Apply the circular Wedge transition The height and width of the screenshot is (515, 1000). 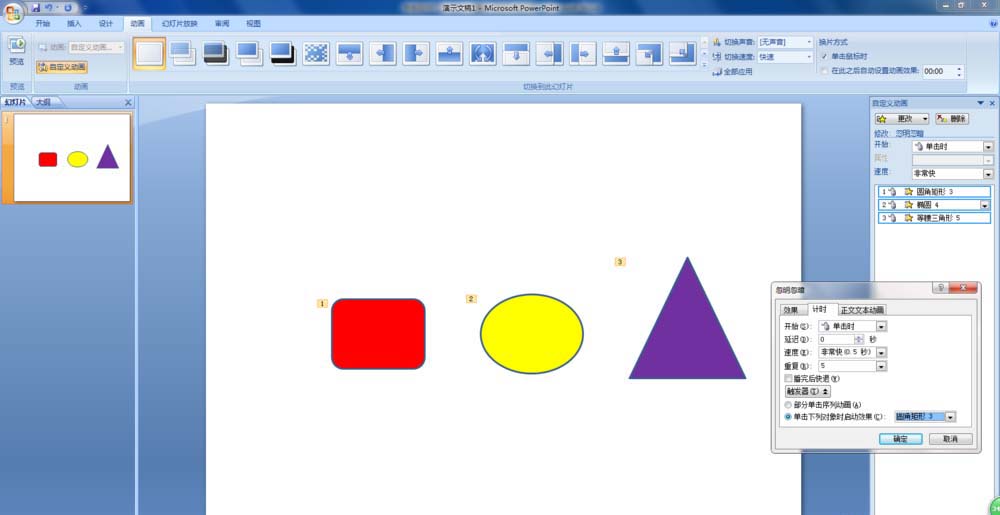pos(483,54)
